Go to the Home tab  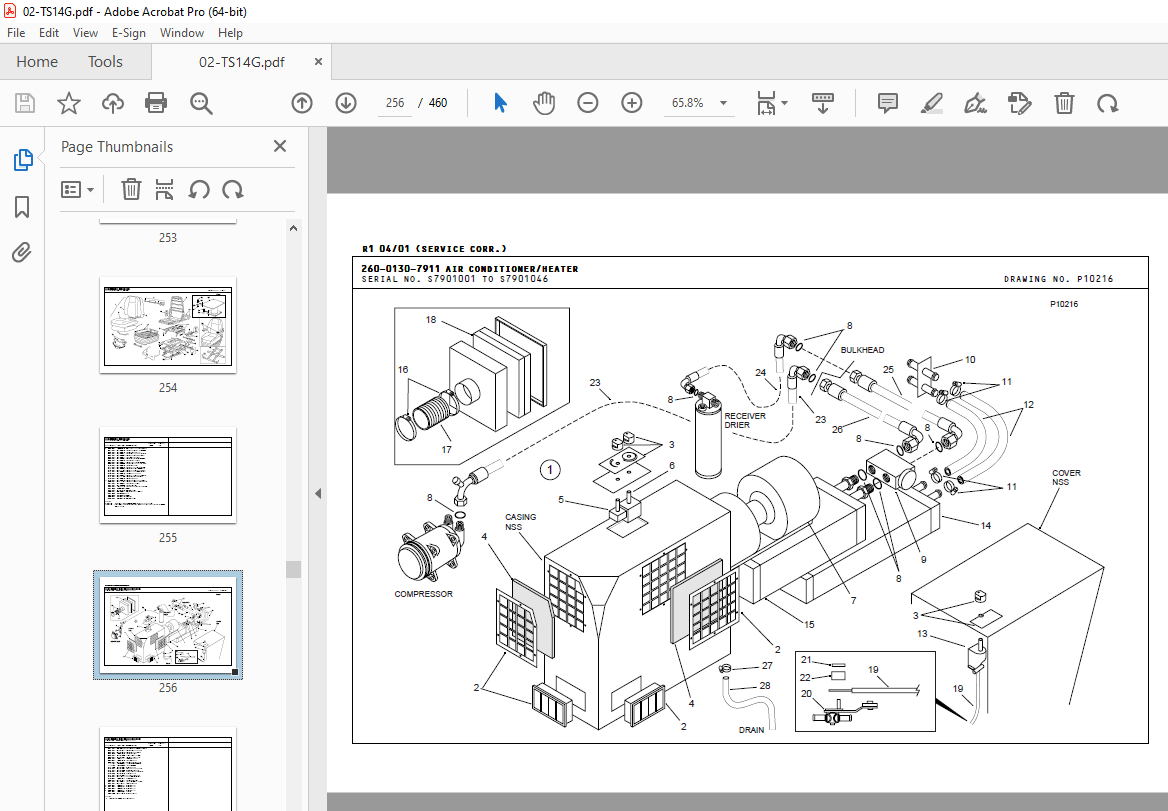click(37, 62)
